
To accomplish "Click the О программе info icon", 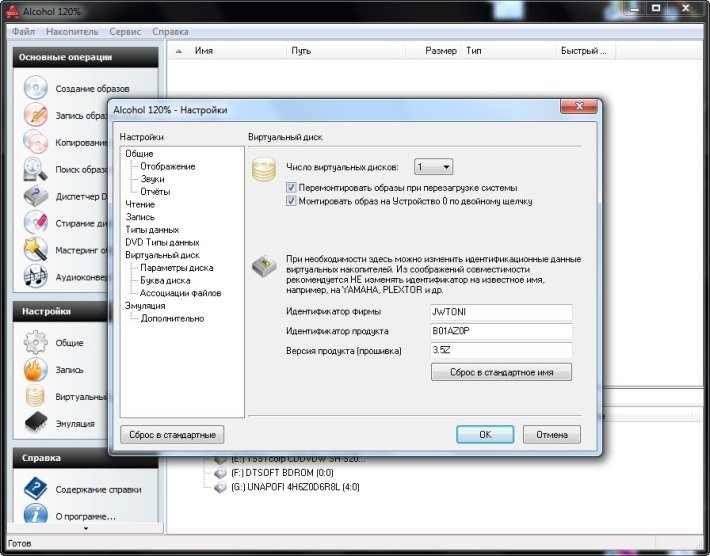I will click(x=36, y=516).
